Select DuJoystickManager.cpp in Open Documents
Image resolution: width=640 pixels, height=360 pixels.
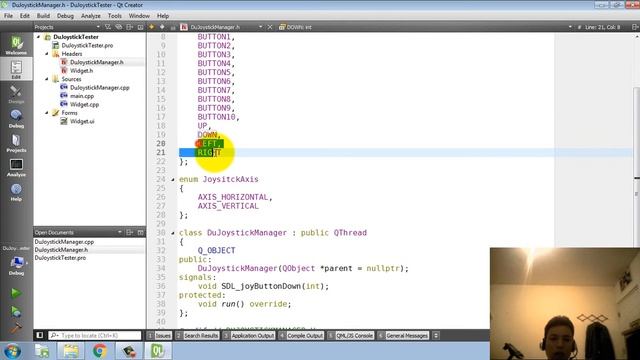[x=64, y=242]
